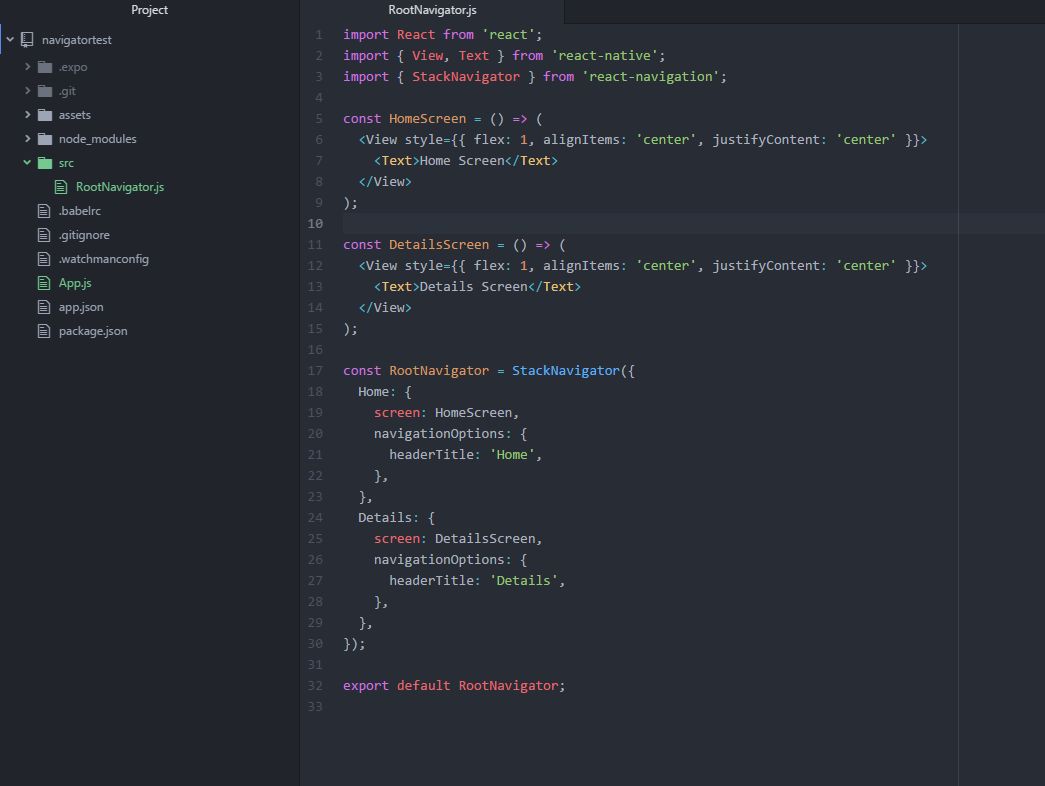The height and width of the screenshot is (786, 1045).
Task: Click justifyContent on line 12
Action: [x=765, y=265]
